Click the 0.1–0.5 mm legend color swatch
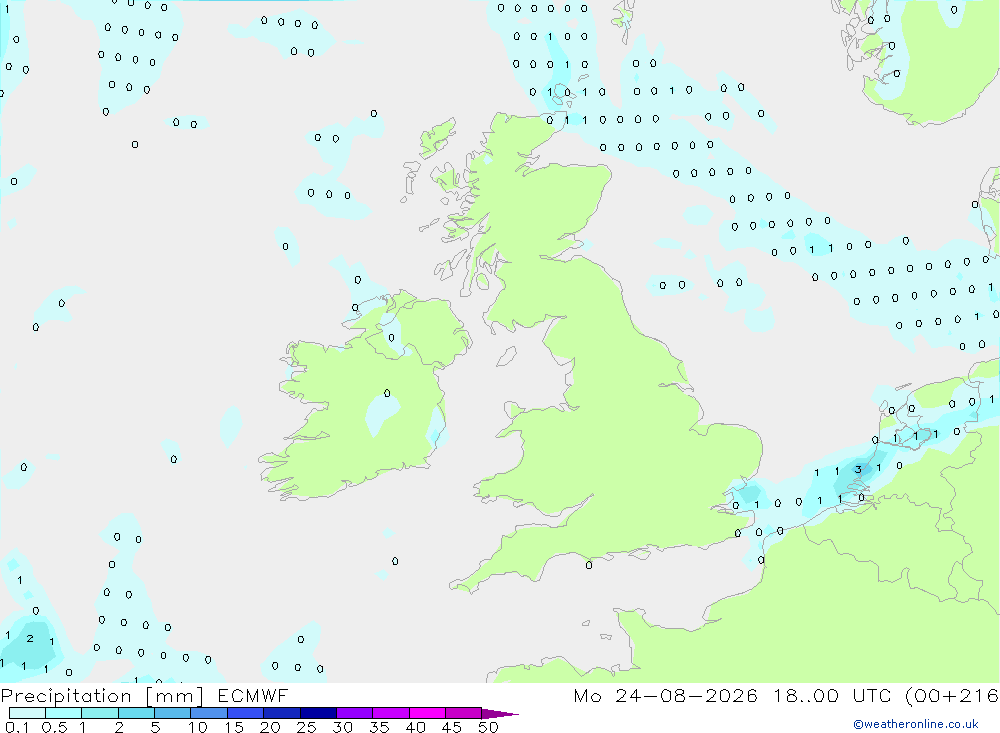 (27, 713)
